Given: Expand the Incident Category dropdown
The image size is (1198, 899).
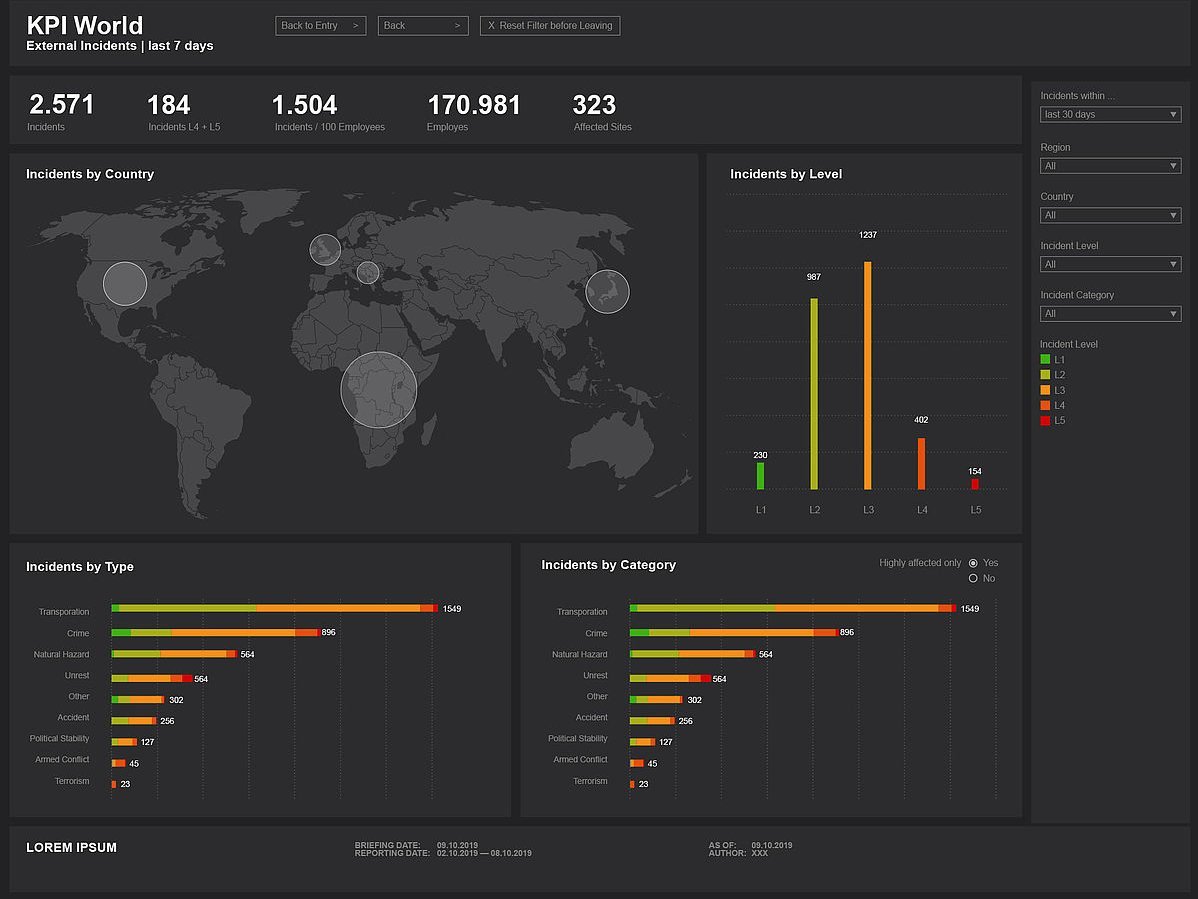Looking at the screenshot, I should pos(1110,313).
